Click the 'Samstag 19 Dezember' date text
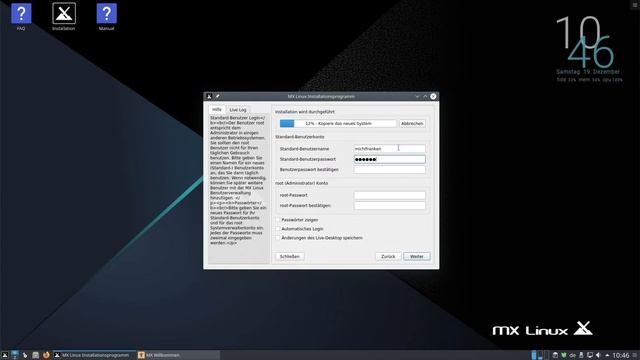The height and width of the screenshot is (360, 640). pyautogui.click(x=588, y=72)
